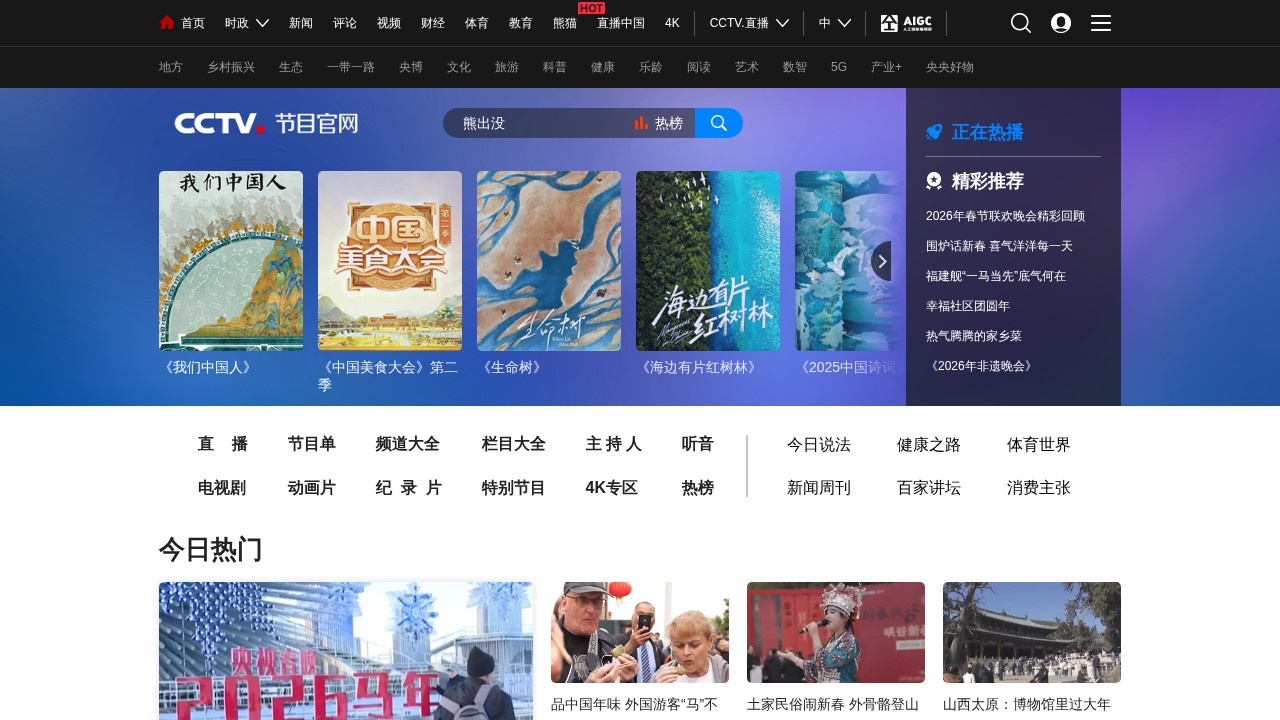Click the 精彩推荐 icon in the sidebar
This screenshot has width=1280, height=720.
tap(934, 181)
